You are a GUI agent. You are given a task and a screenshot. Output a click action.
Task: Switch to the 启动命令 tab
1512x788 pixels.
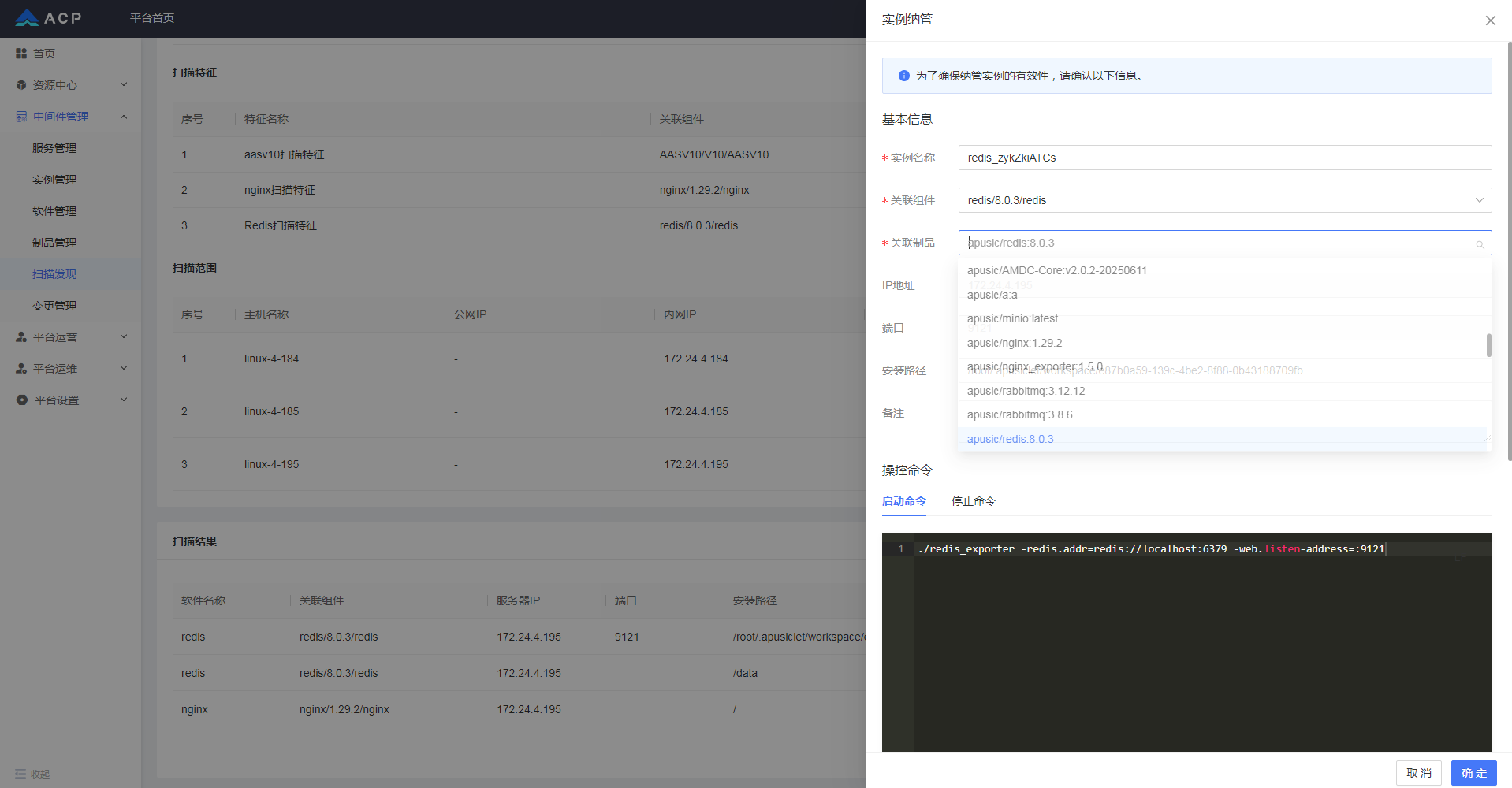(903, 501)
